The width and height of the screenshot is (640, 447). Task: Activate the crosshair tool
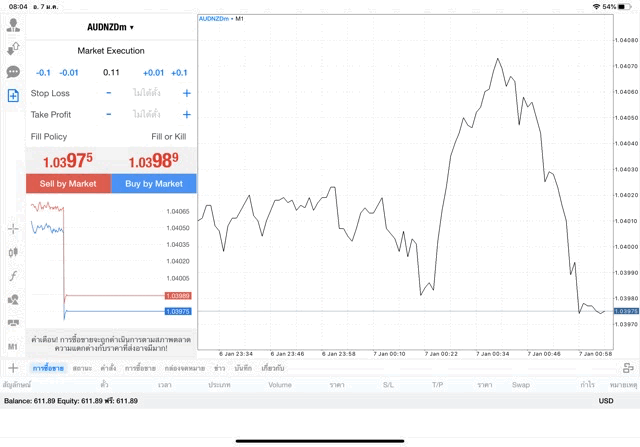(x=13, y=228)
